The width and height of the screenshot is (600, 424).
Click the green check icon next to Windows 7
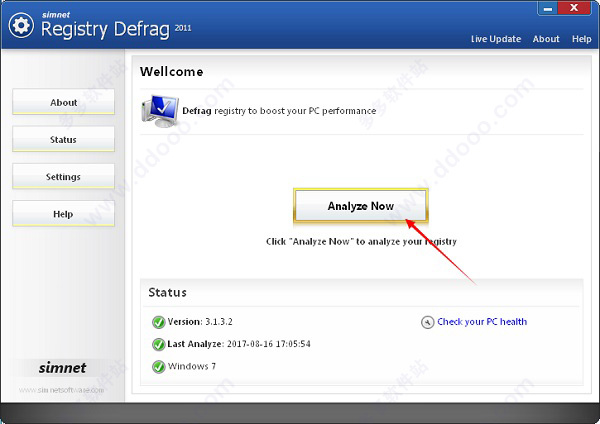pyautogui.click(x=158, y=367)
